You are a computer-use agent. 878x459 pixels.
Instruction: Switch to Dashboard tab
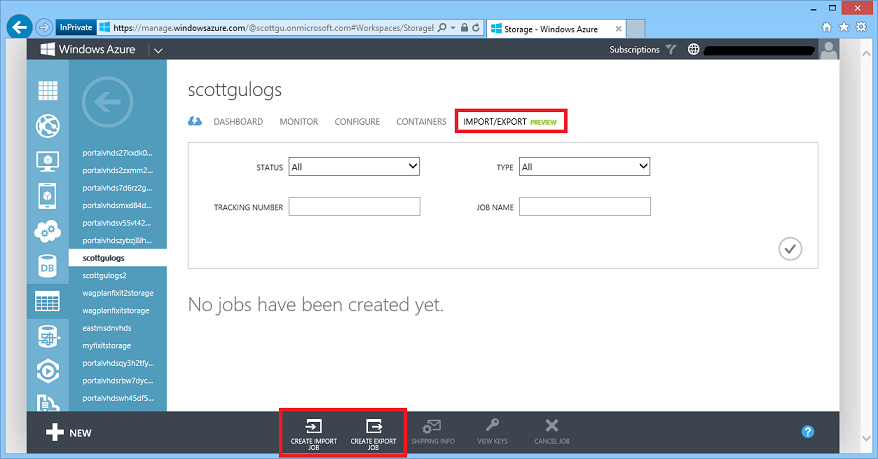coord(238,121)
